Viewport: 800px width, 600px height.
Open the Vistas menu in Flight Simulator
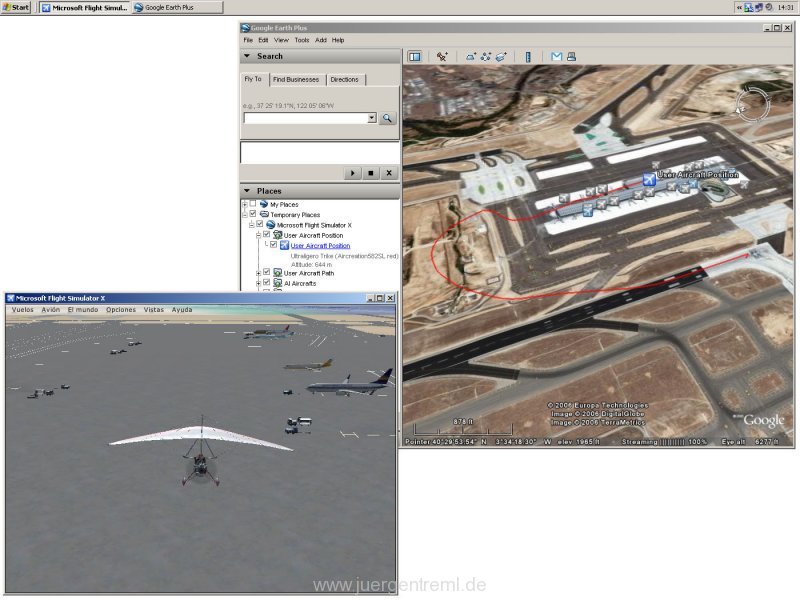tap(154, 310)
